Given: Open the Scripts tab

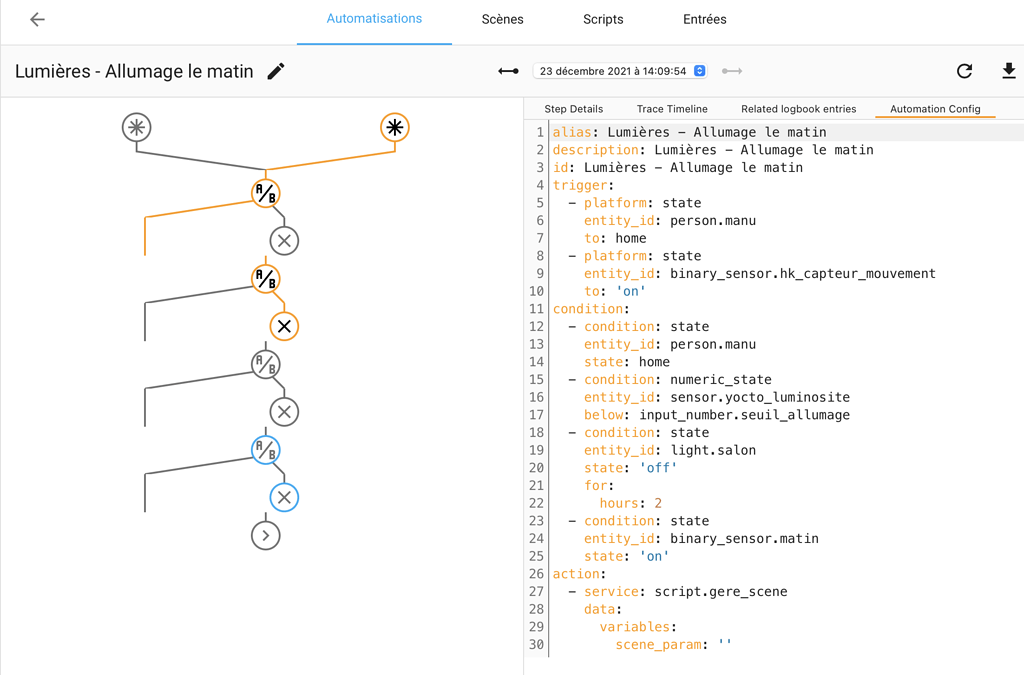Looking at the screenshot, I should pyautogui.click(x=603, y=19).
